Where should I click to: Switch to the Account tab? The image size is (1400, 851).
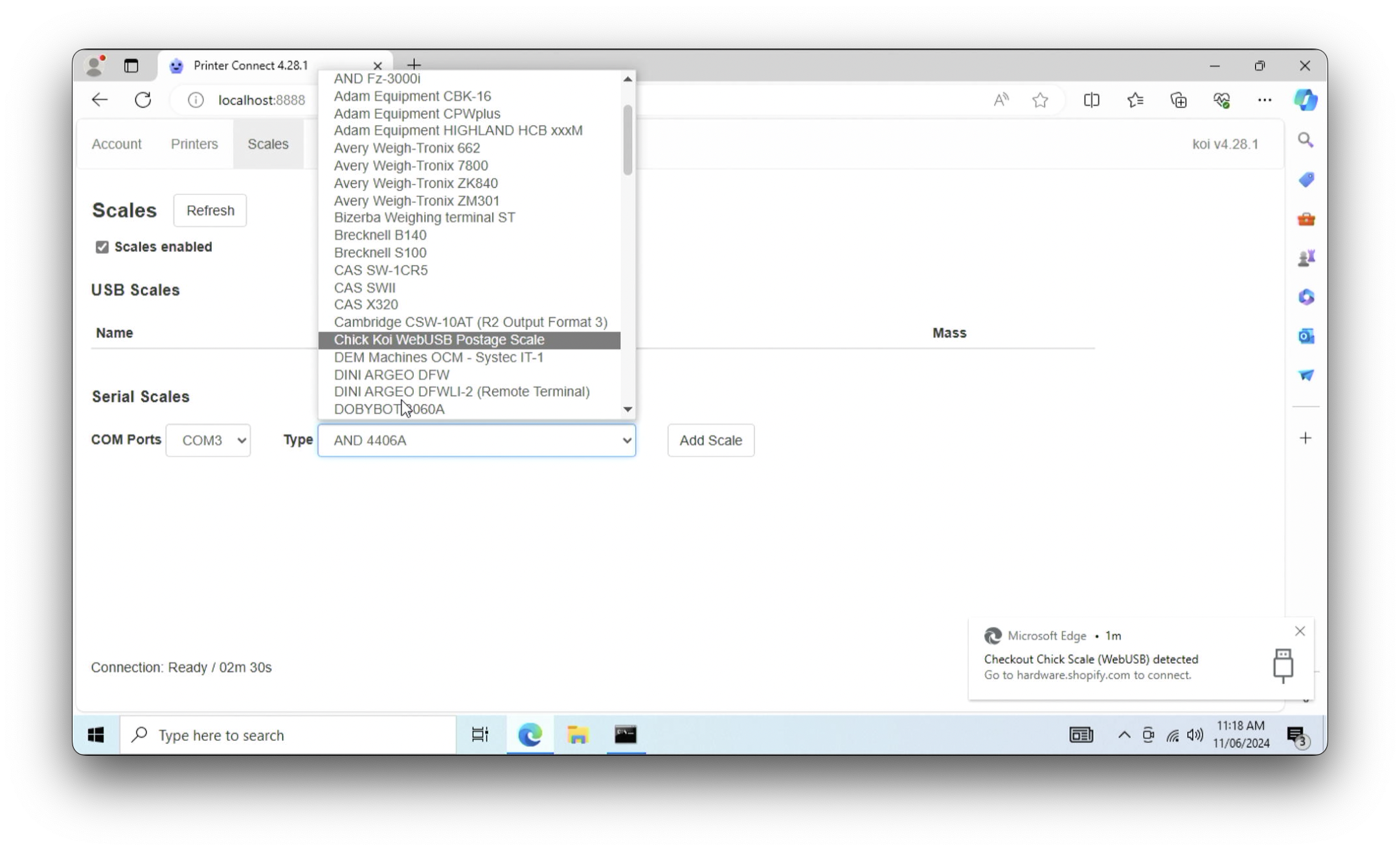(x=117, y=144)
